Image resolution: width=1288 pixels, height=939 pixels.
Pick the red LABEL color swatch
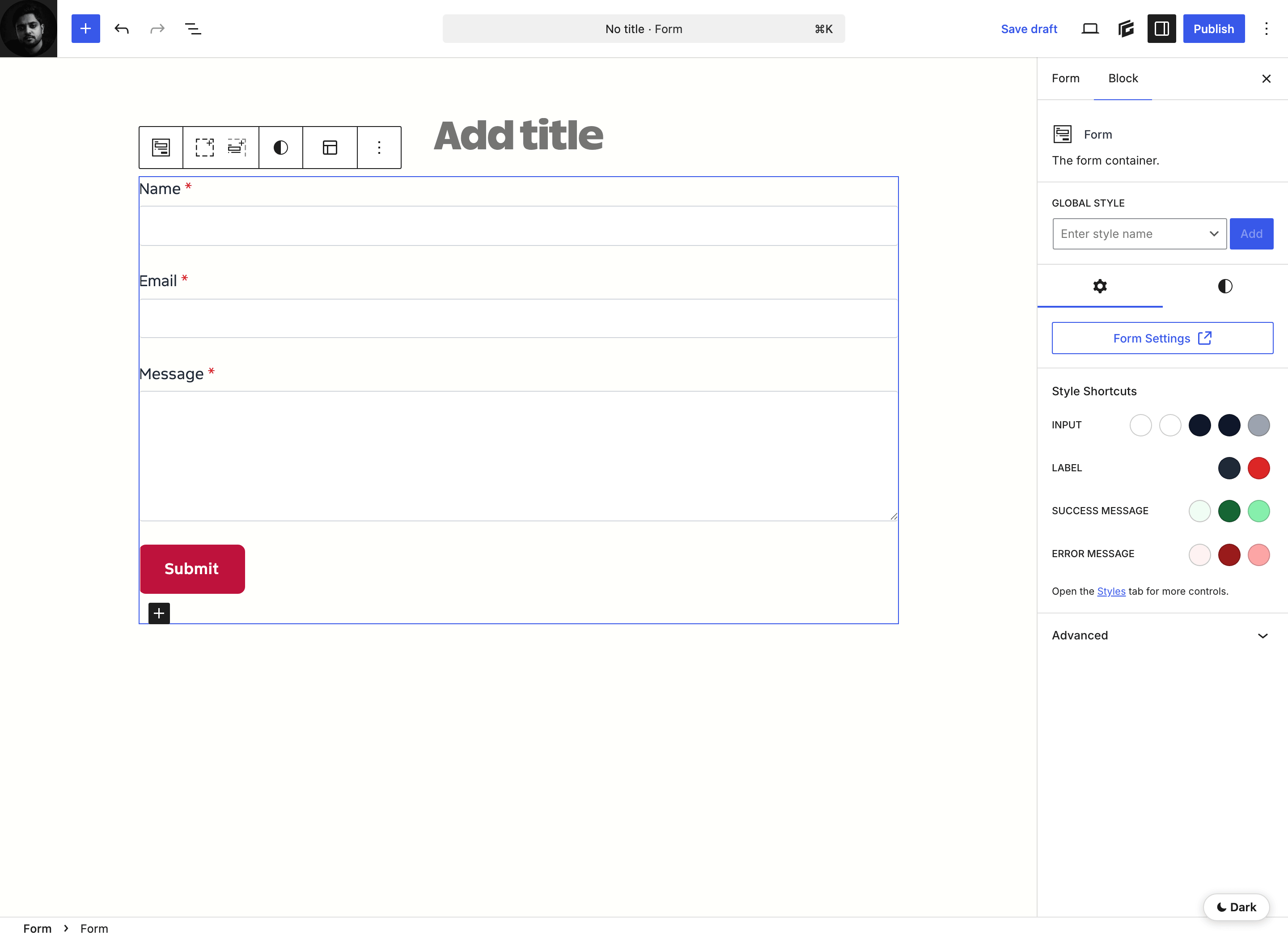(x=1258, y=468)
